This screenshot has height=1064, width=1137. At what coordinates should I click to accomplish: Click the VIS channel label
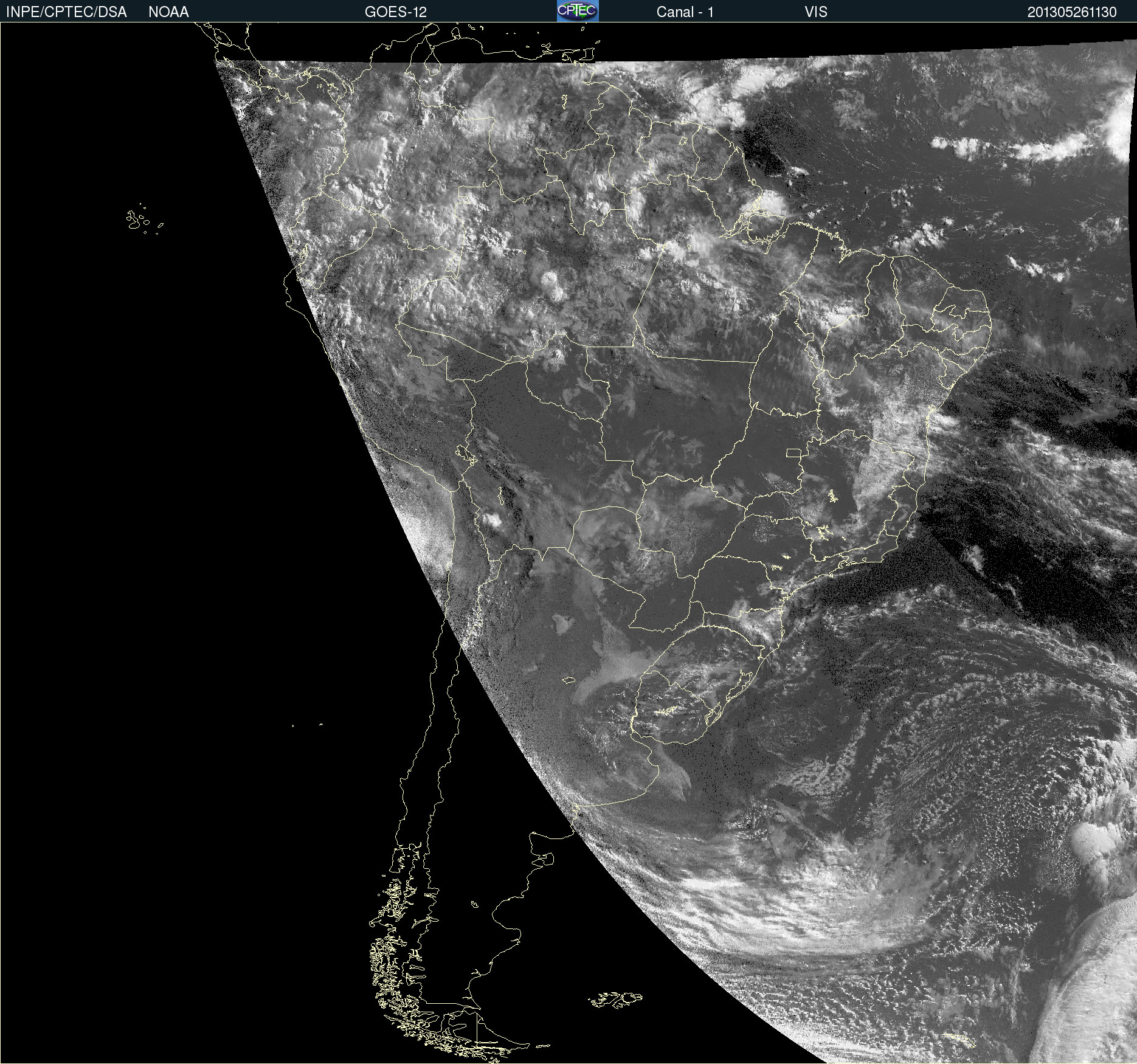[816, 12]
